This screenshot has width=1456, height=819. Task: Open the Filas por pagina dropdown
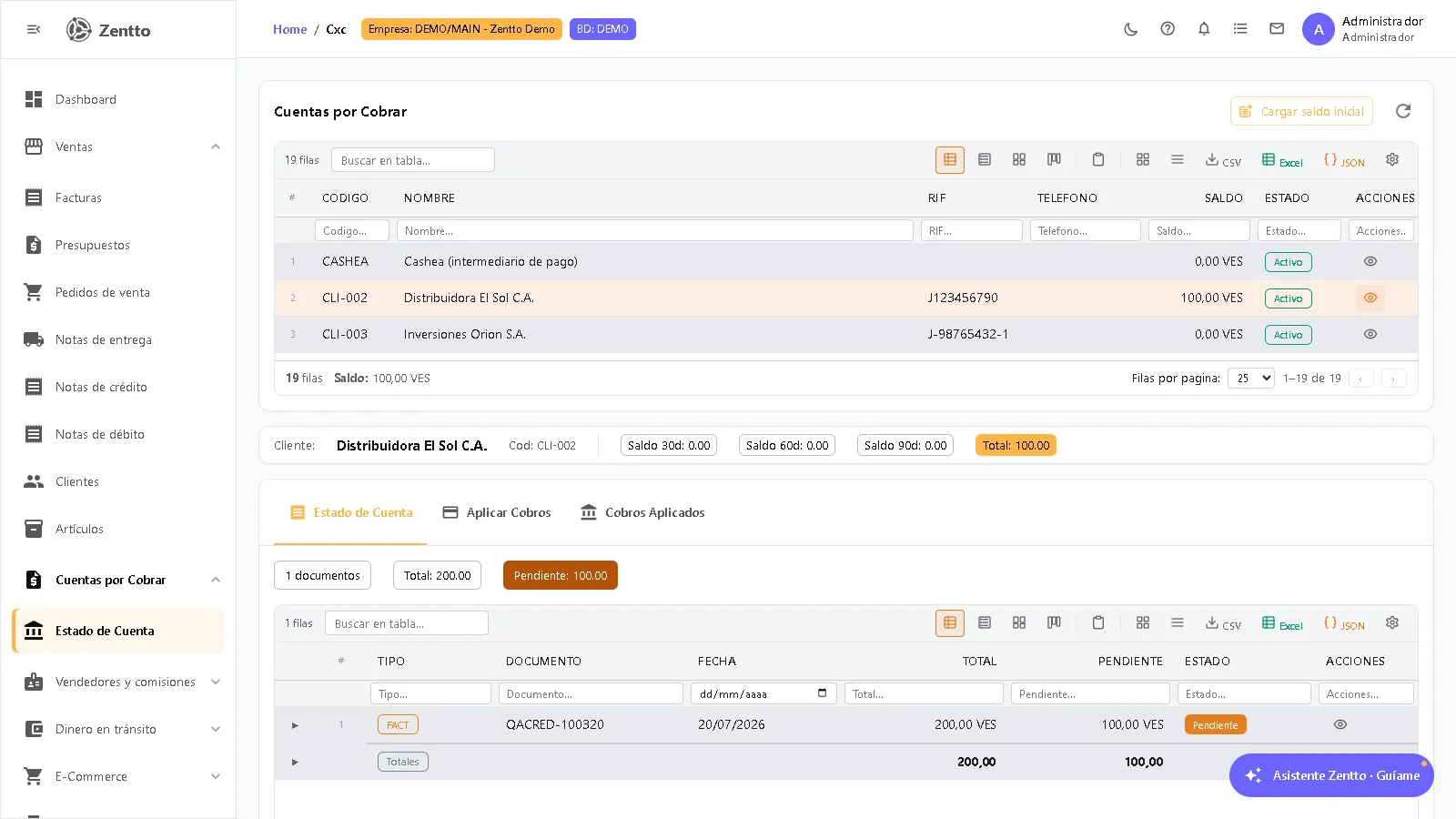pos(1251,379)
